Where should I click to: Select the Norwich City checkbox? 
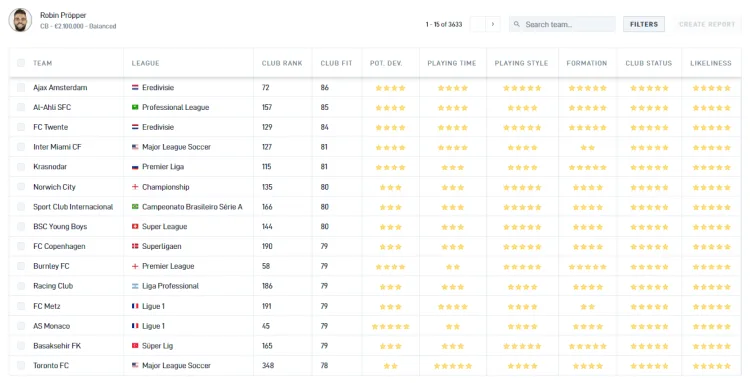tap(21, 187)
